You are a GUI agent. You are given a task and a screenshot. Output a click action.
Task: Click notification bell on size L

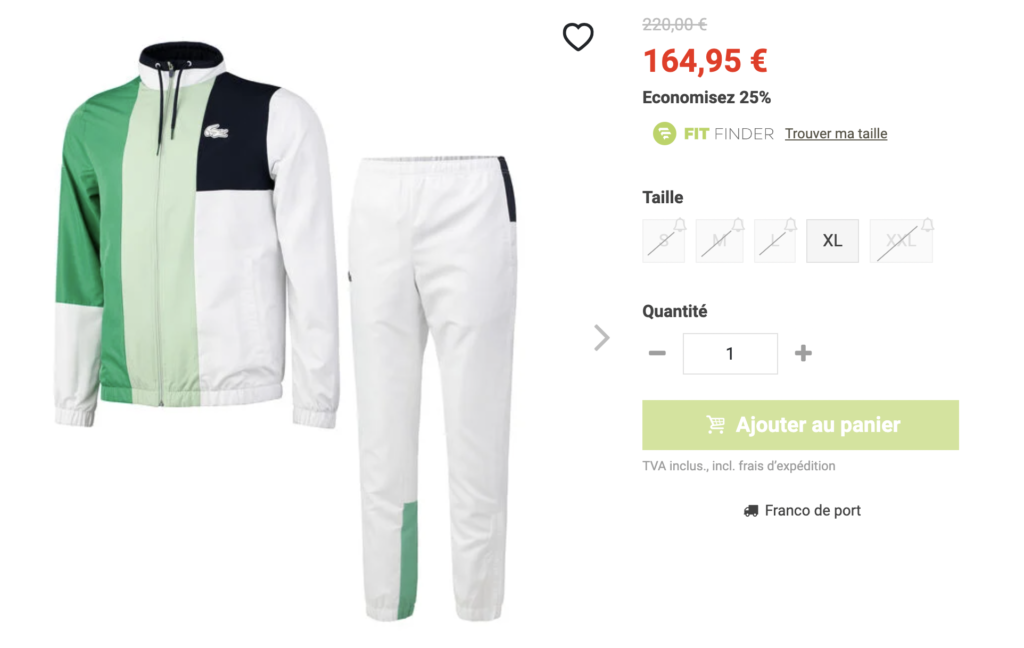pos(790,225)
